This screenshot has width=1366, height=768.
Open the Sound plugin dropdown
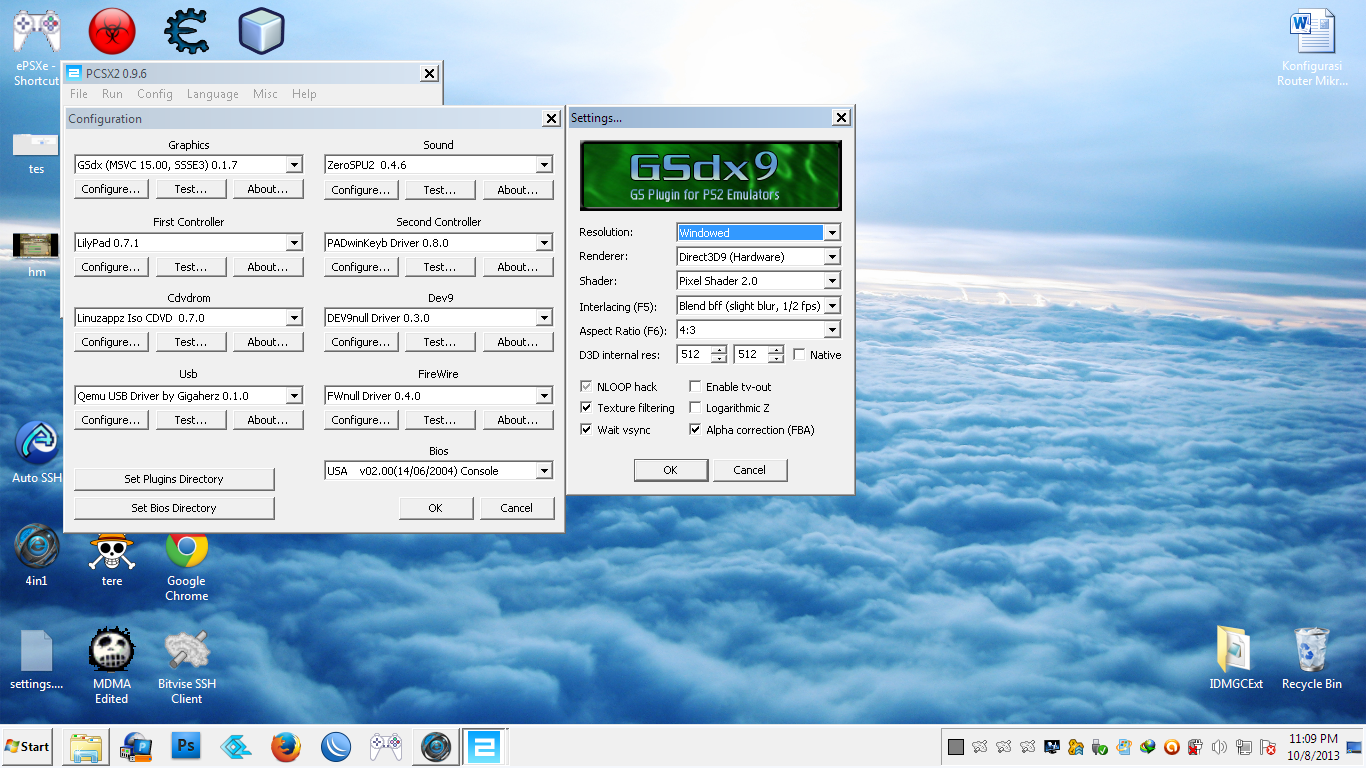coord(544,165)
